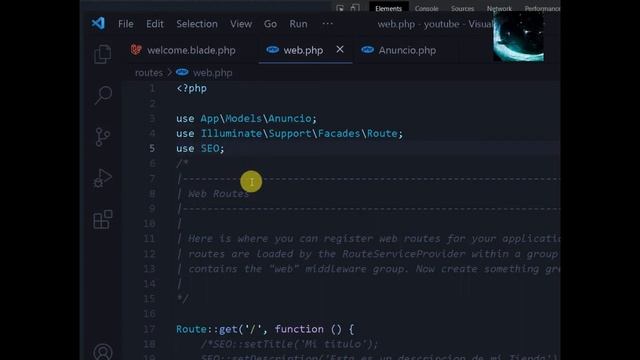640x360 pixels.
Task: Click 'SEO' in the use statement
Action: point(210,149)
